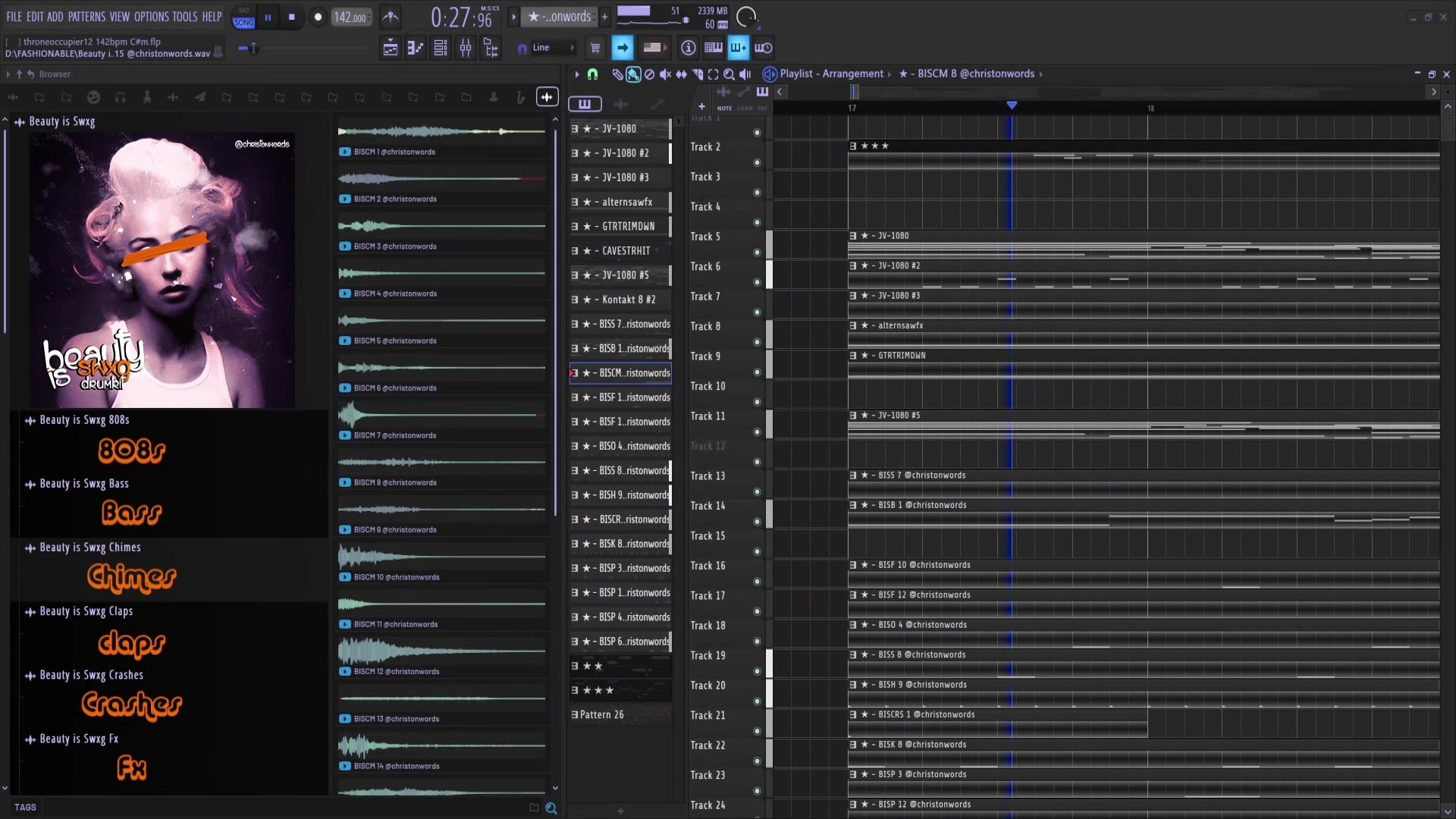The image size is (1456, 819).
Task: Click the playlist horizontal scrollbar handle
Action: (855, 92)
